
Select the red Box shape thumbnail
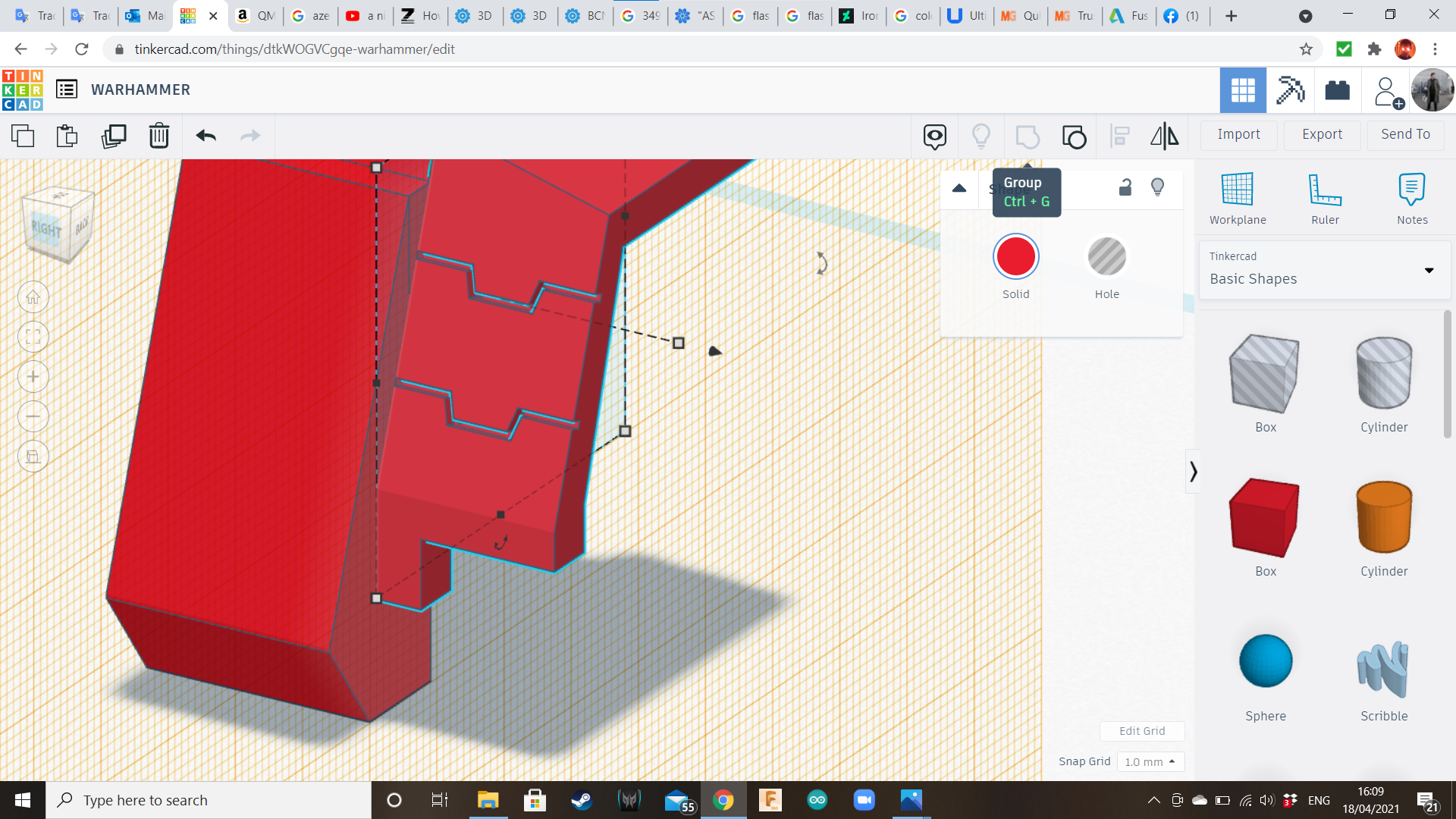click(x=1264, y=518)
